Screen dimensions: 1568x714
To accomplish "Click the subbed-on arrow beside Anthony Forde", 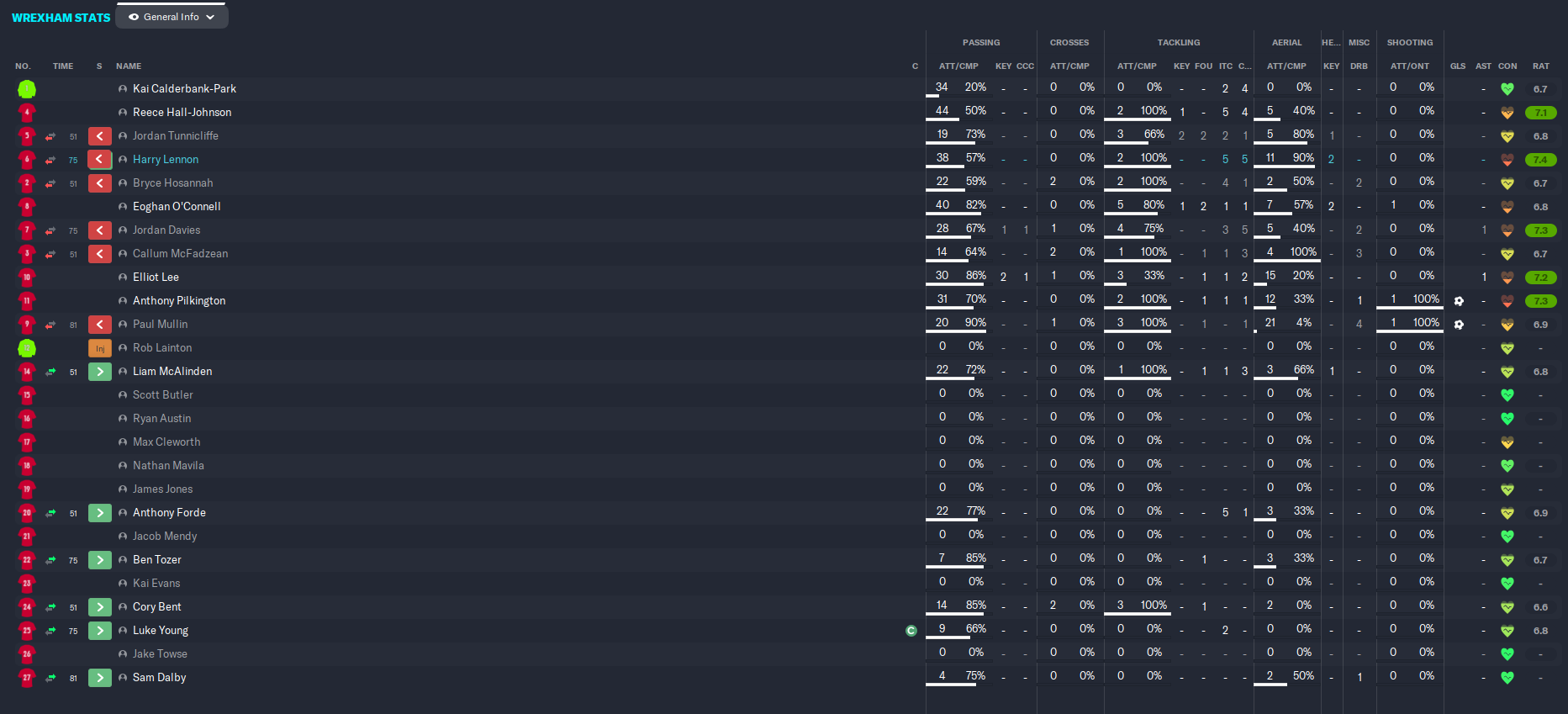I will pos(100,512).
